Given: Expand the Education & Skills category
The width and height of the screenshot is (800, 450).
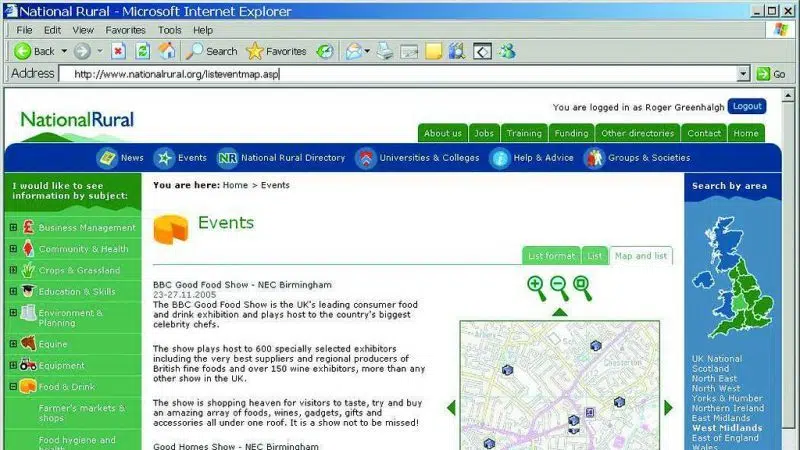Looking at the screenshot, I should [13, 292].
